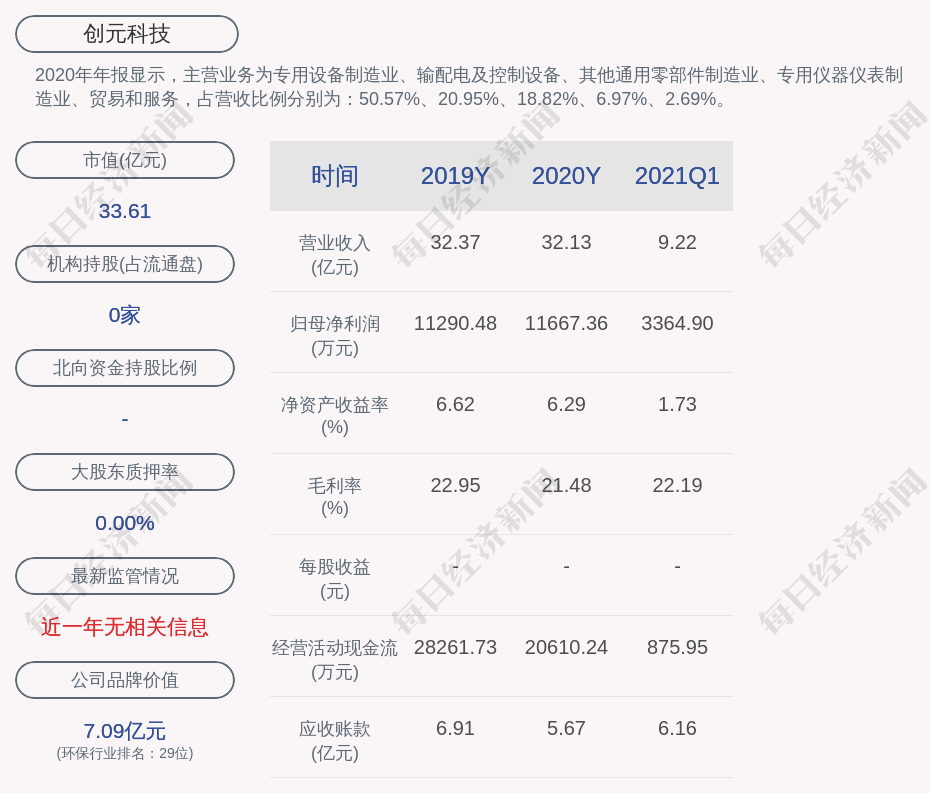Click the 净资产收益率(%) row label
Viewport: 930px width, 793px height.
(x=335, y=416)
